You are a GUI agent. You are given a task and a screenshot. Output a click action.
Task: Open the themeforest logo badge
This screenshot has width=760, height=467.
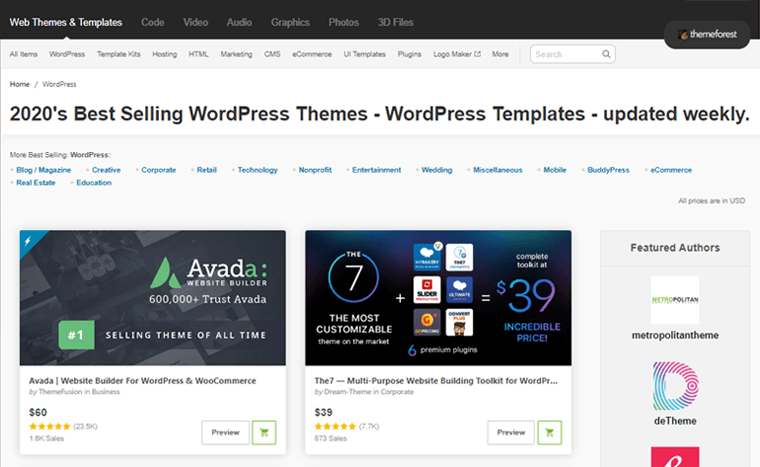click(707, 34)
